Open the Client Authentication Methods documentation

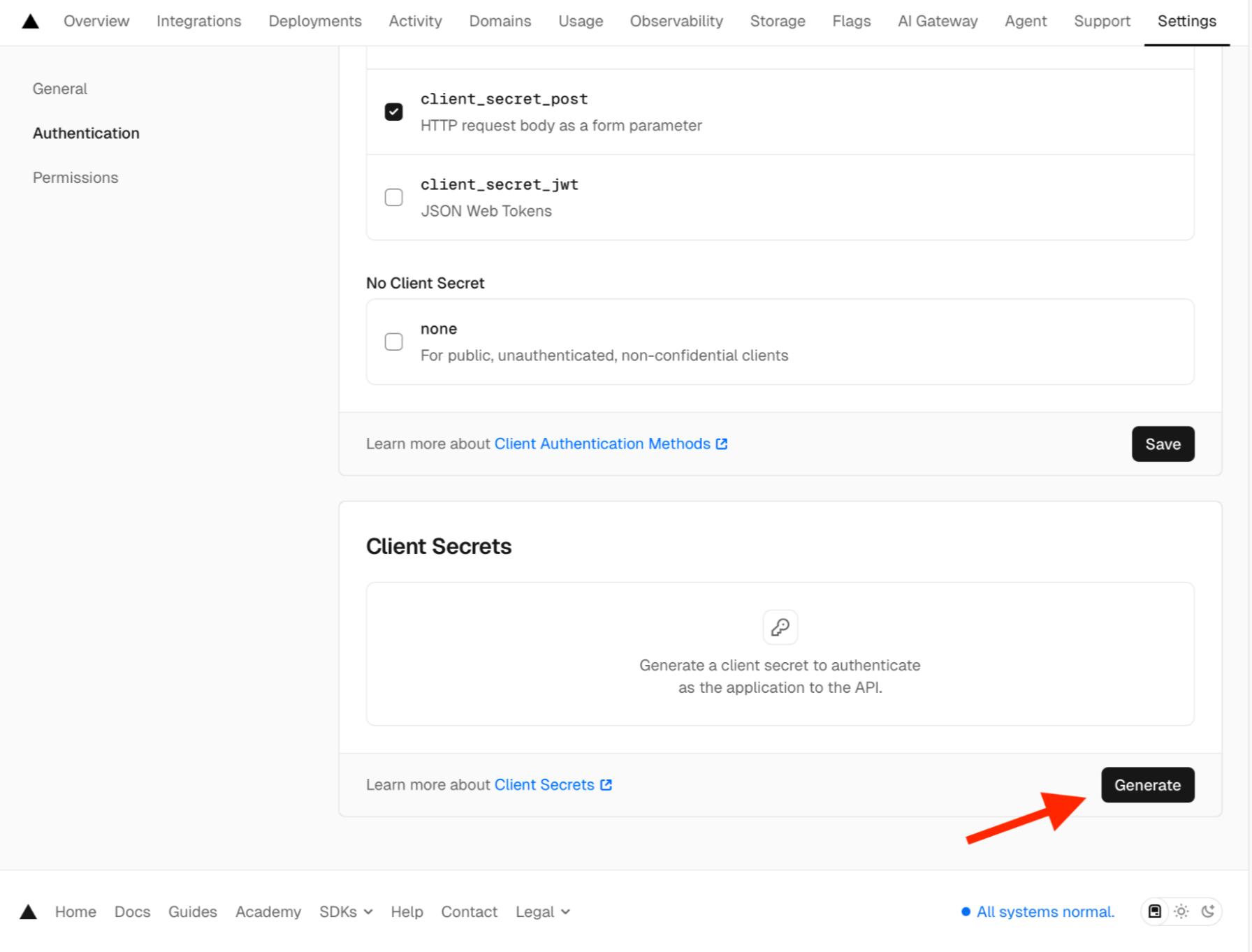point(602,444)
